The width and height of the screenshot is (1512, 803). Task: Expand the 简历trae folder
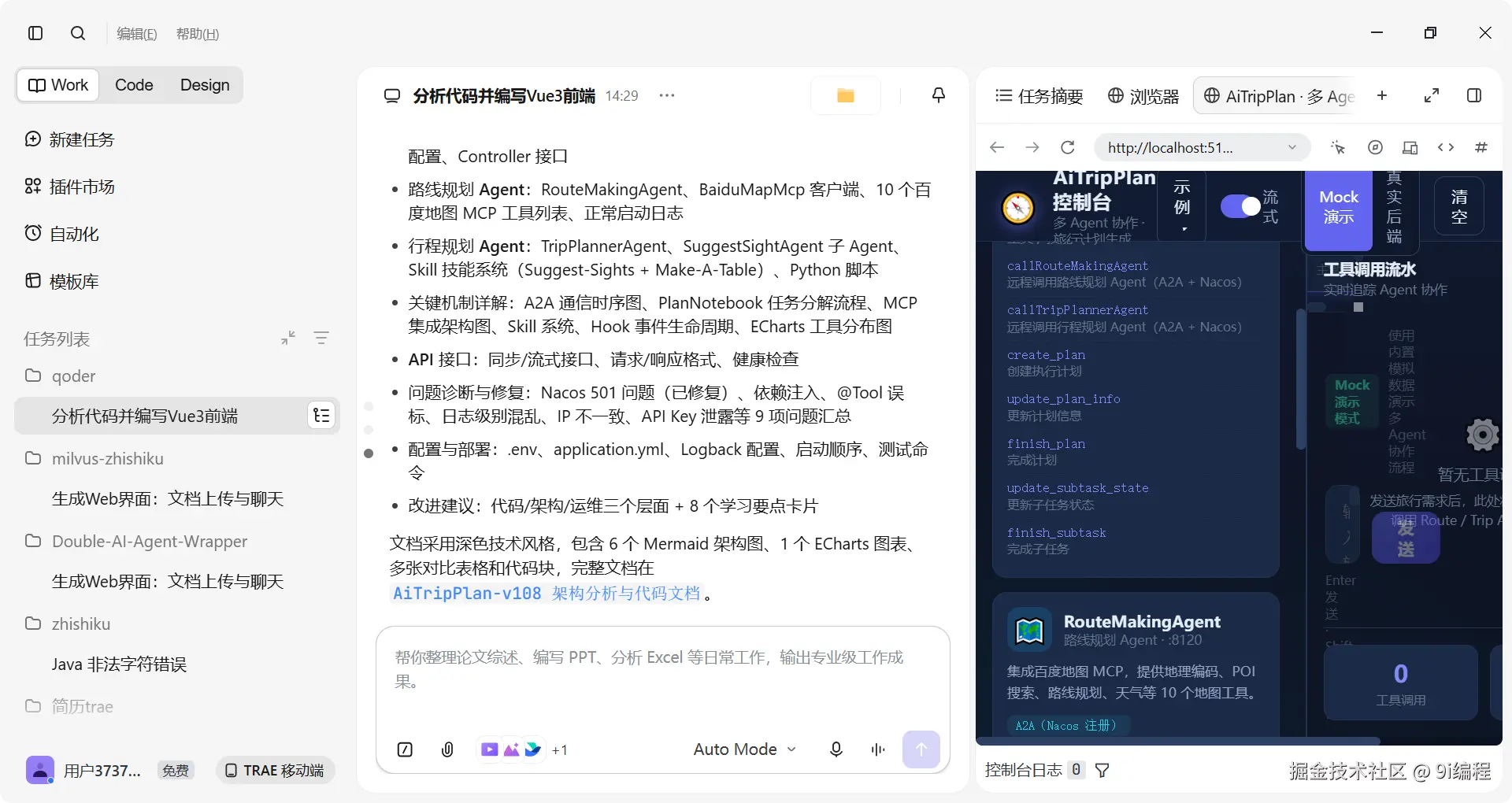pos(69,706)
